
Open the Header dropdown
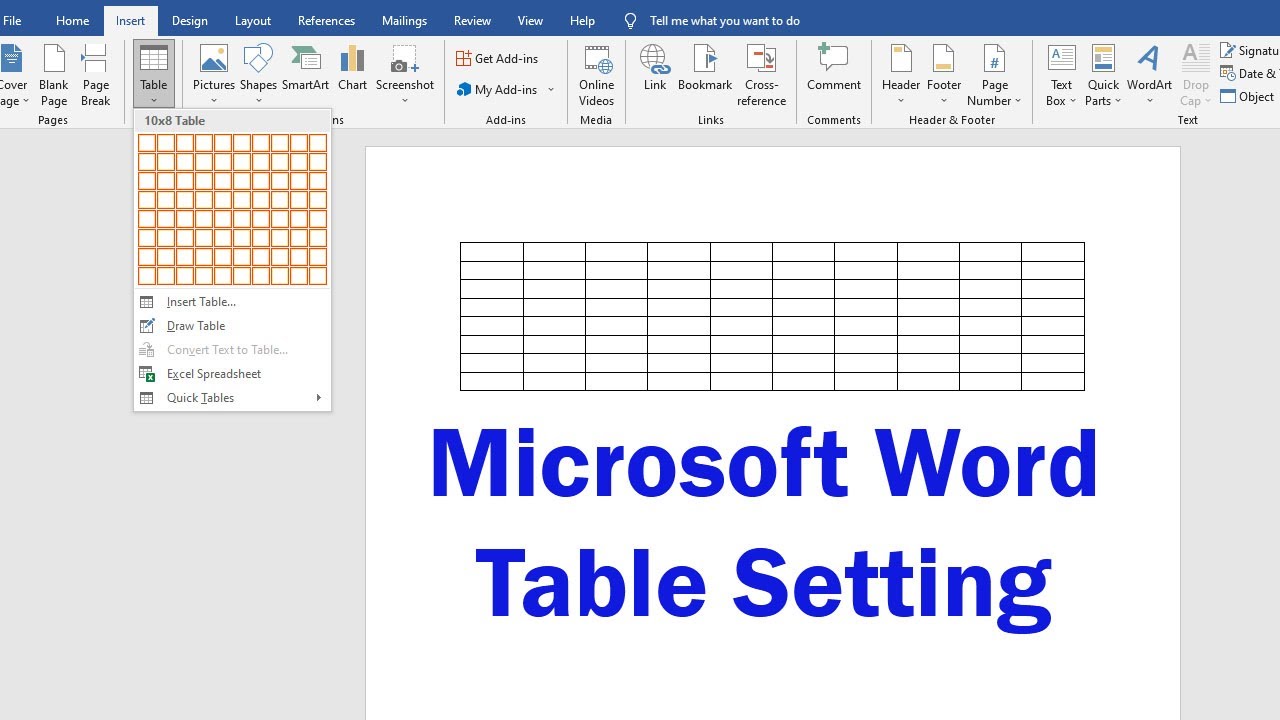click(901, 74)
